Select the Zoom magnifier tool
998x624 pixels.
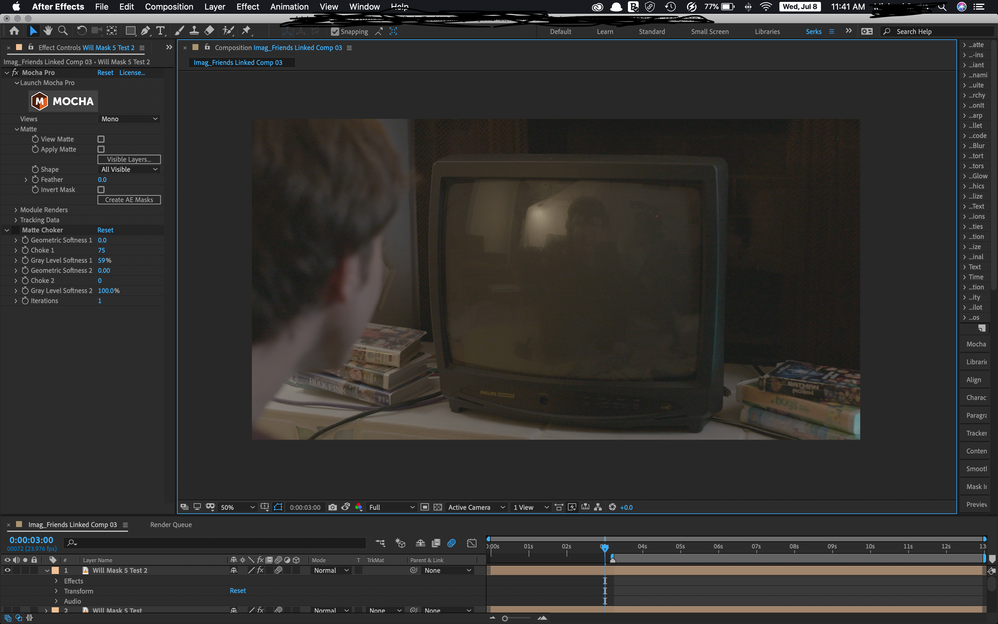pyautogui.click(x=63, y=31)
